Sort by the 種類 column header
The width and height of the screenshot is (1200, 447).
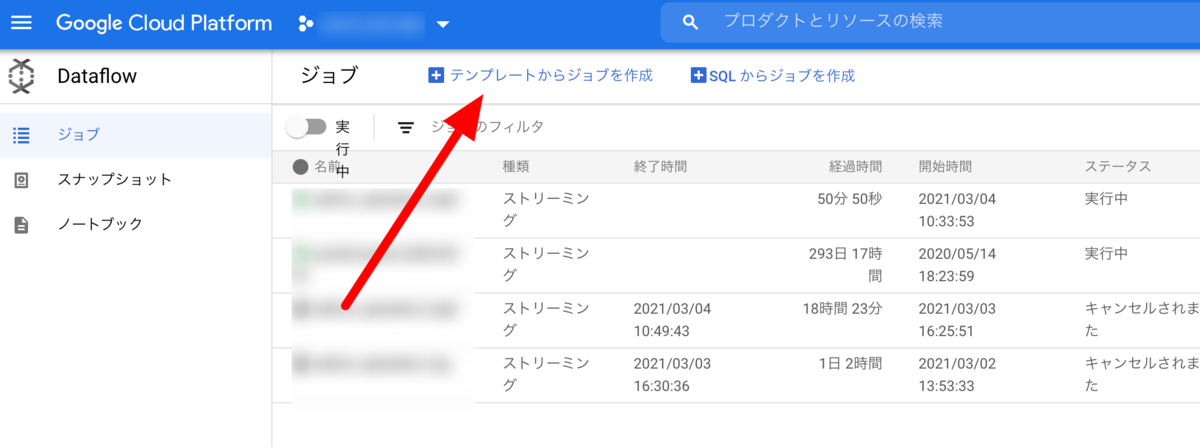click(516, 167)
